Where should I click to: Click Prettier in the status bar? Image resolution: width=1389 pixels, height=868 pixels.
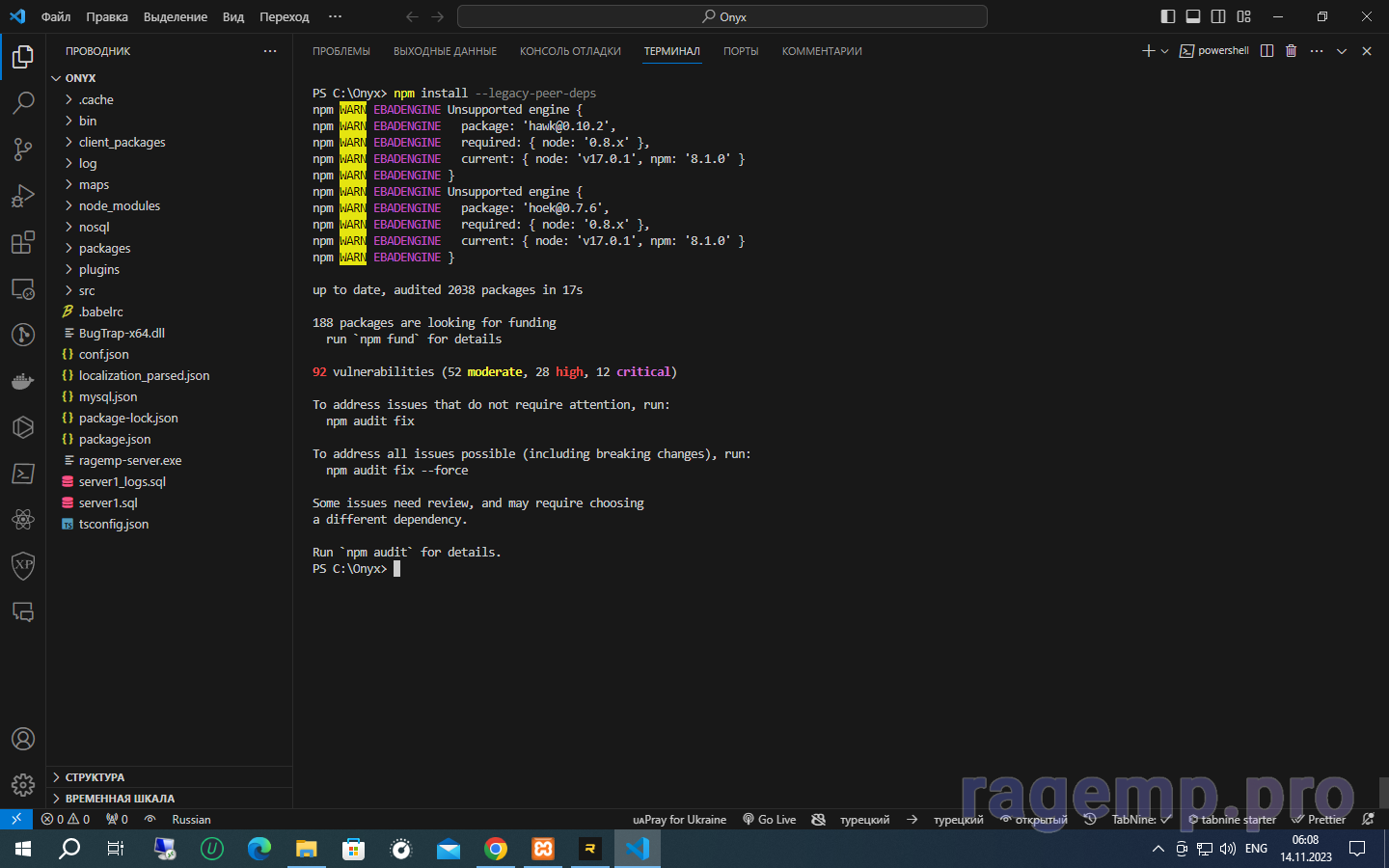pyautogui.click(x=1319, y=820)
